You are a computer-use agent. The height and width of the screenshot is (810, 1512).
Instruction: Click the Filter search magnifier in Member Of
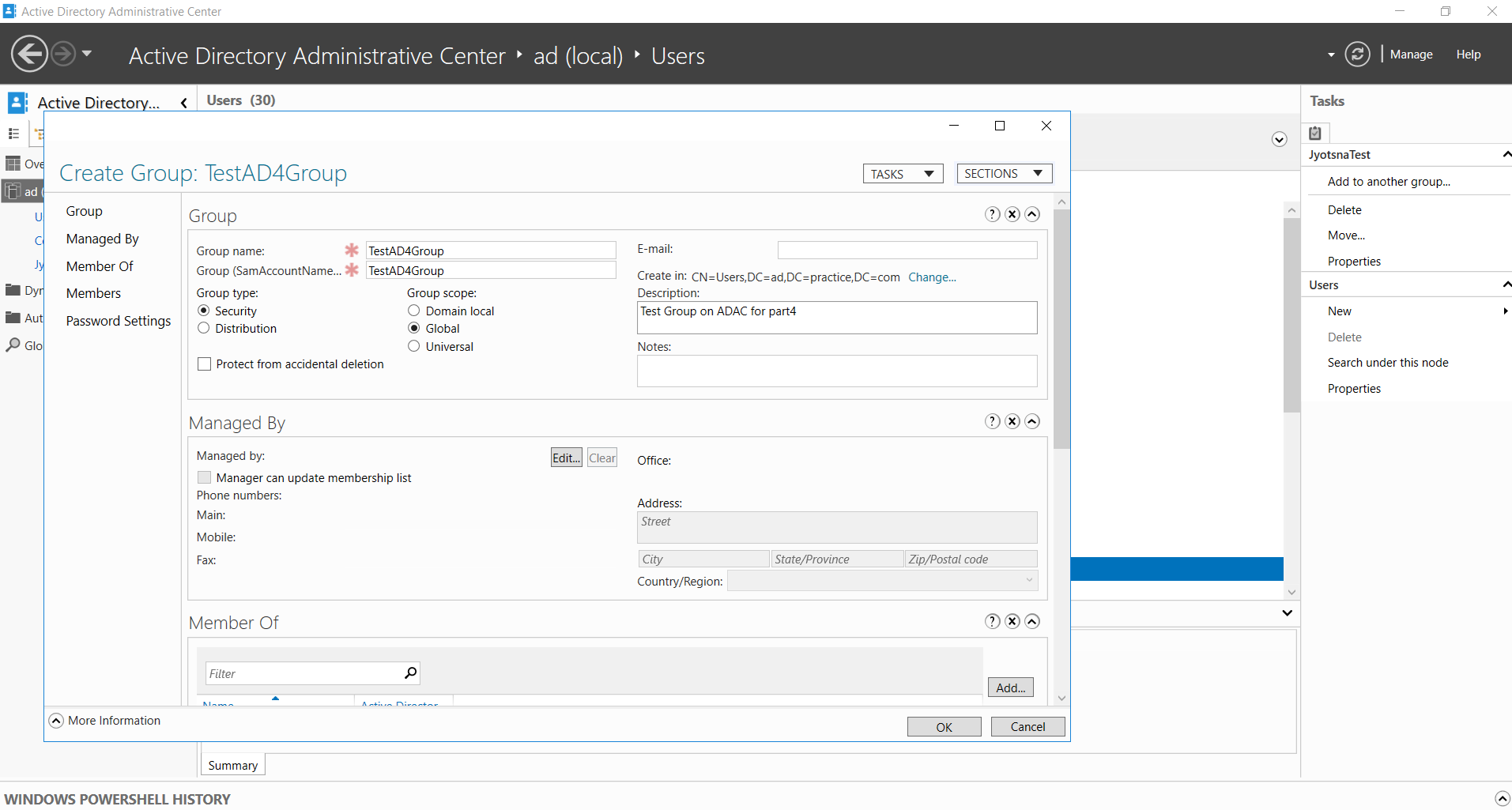click(410, 673)
